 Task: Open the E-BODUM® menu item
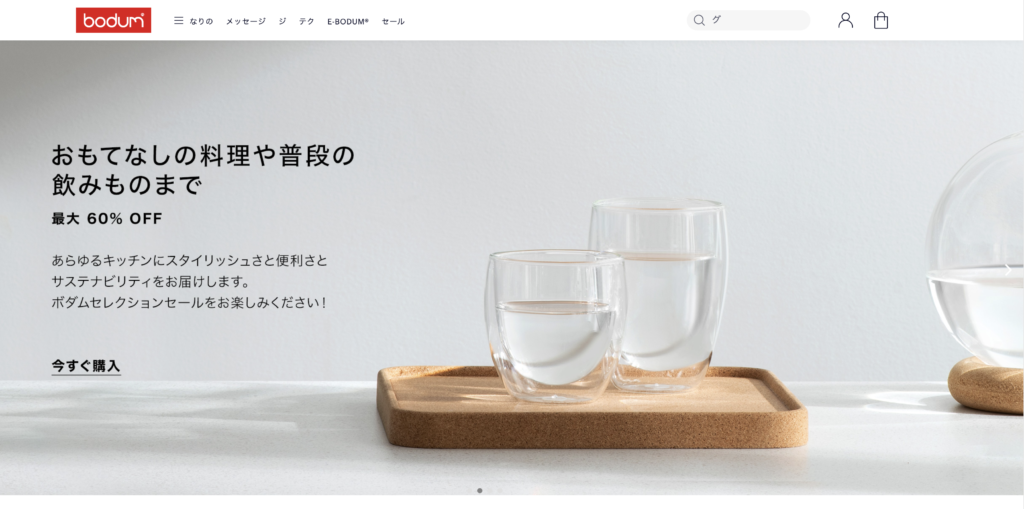(x=348, y=22)
